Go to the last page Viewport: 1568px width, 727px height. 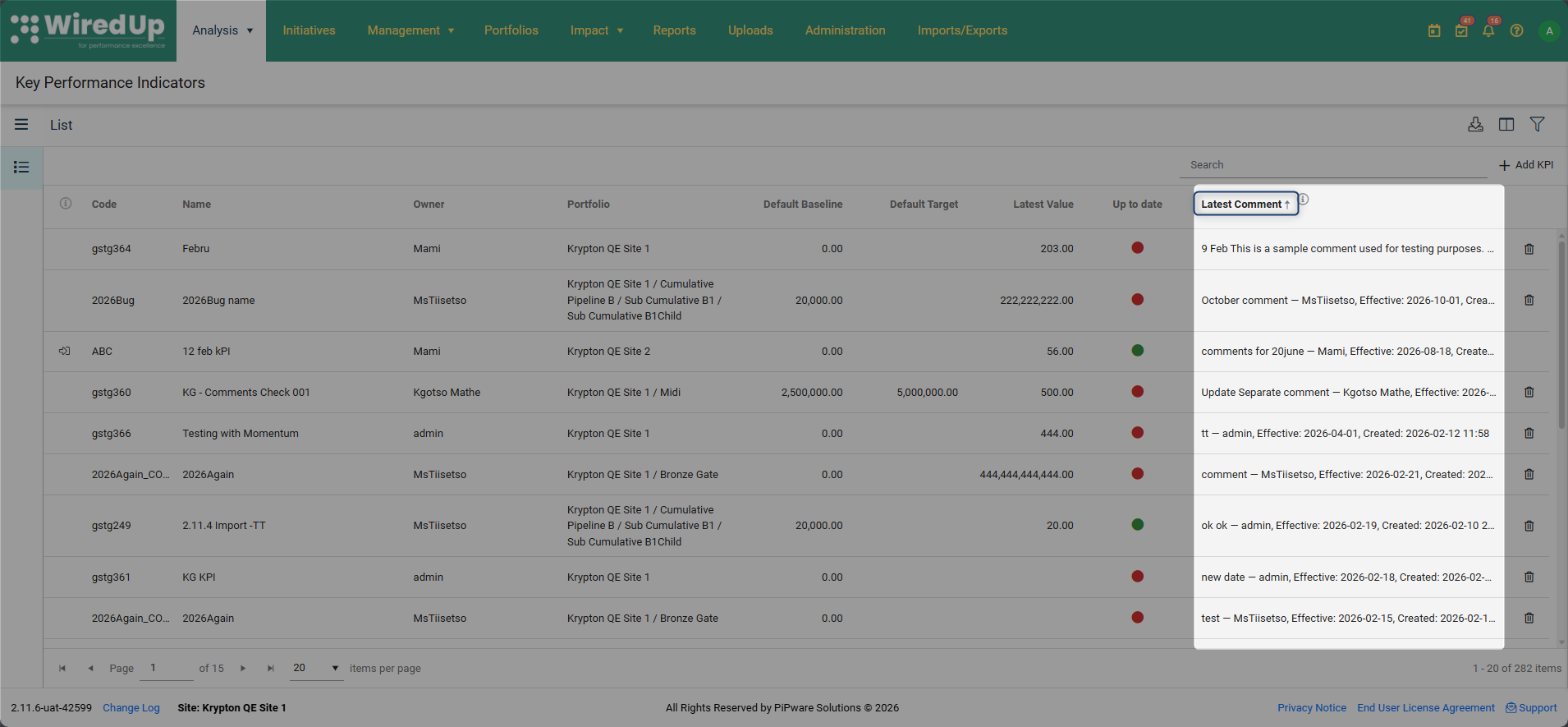(271, 668)
